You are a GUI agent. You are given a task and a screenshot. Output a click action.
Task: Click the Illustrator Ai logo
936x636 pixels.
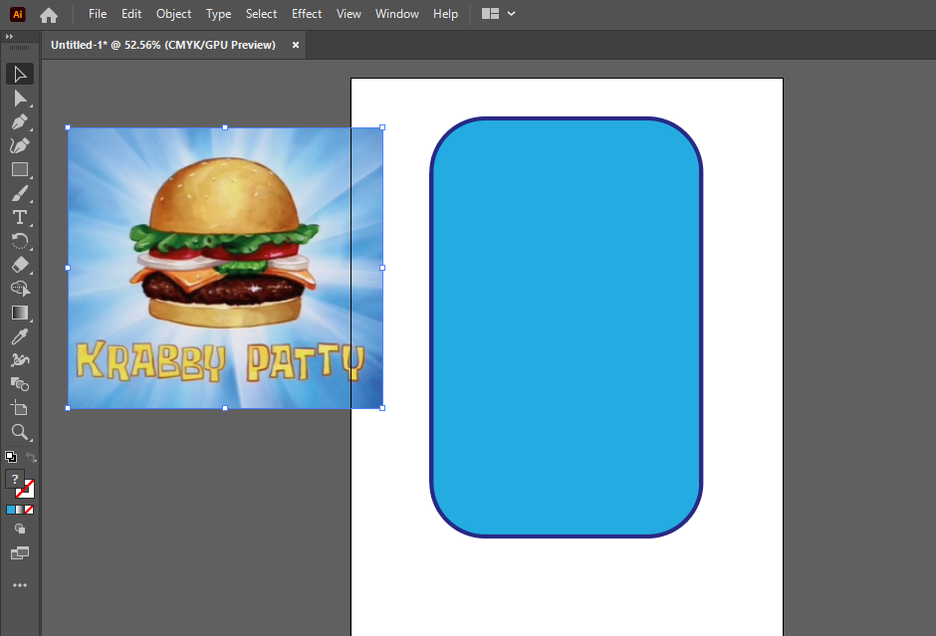[x=18, y=14]
